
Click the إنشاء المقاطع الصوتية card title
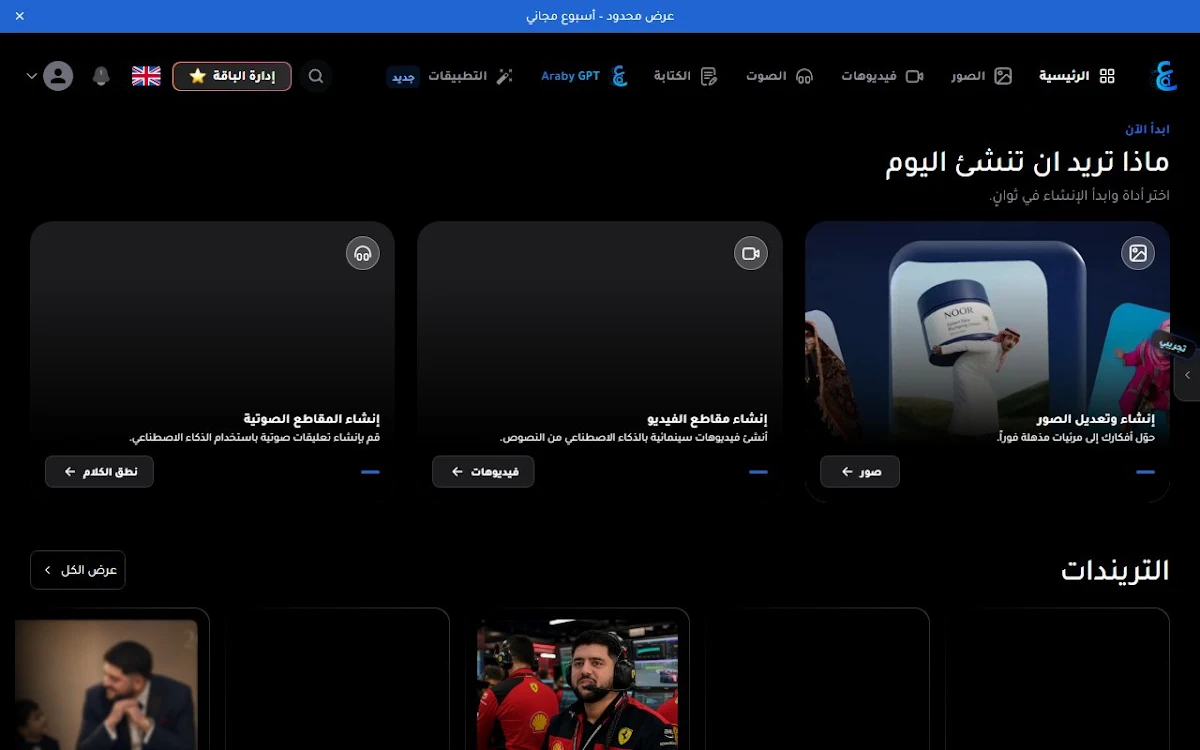(312, 419)
